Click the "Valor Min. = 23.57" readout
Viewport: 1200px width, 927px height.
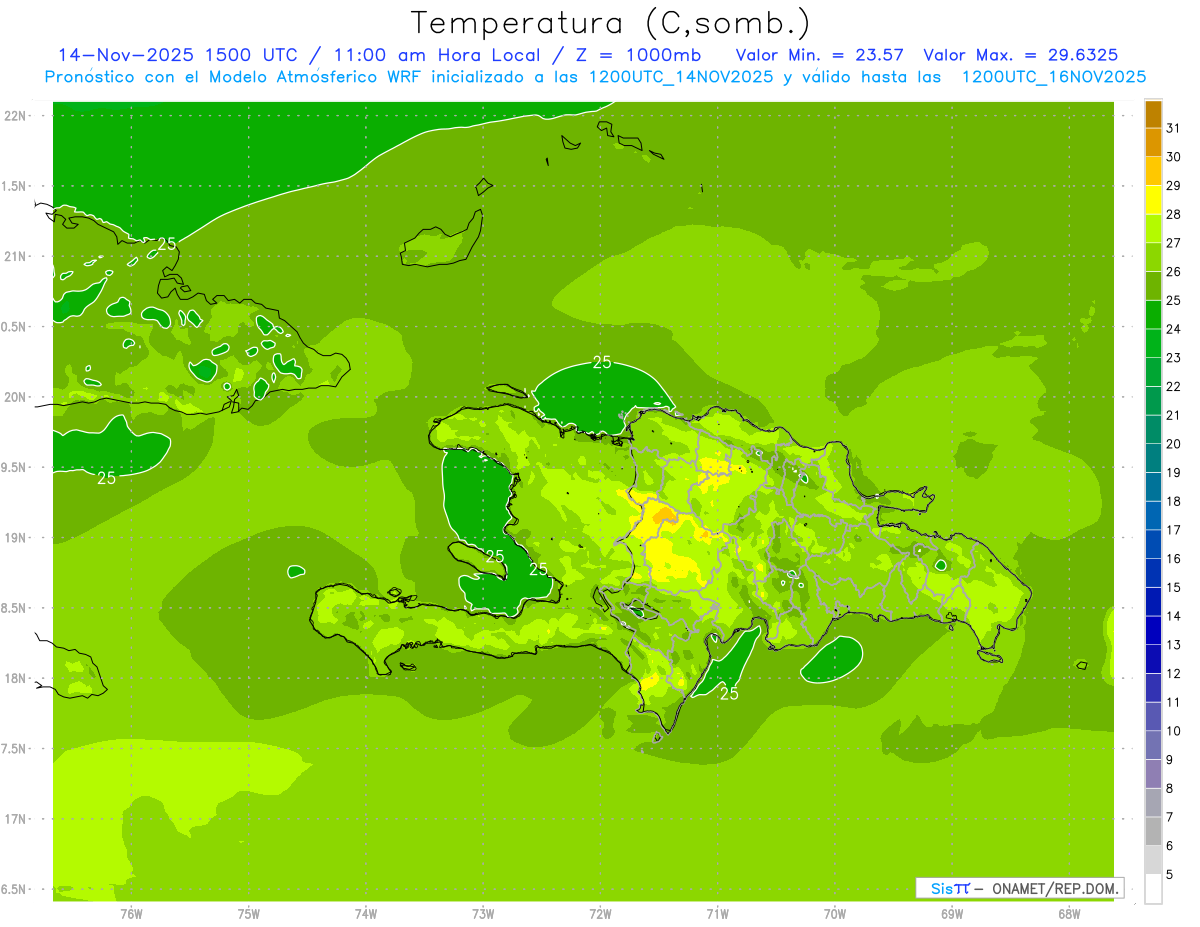click(820, 54)
